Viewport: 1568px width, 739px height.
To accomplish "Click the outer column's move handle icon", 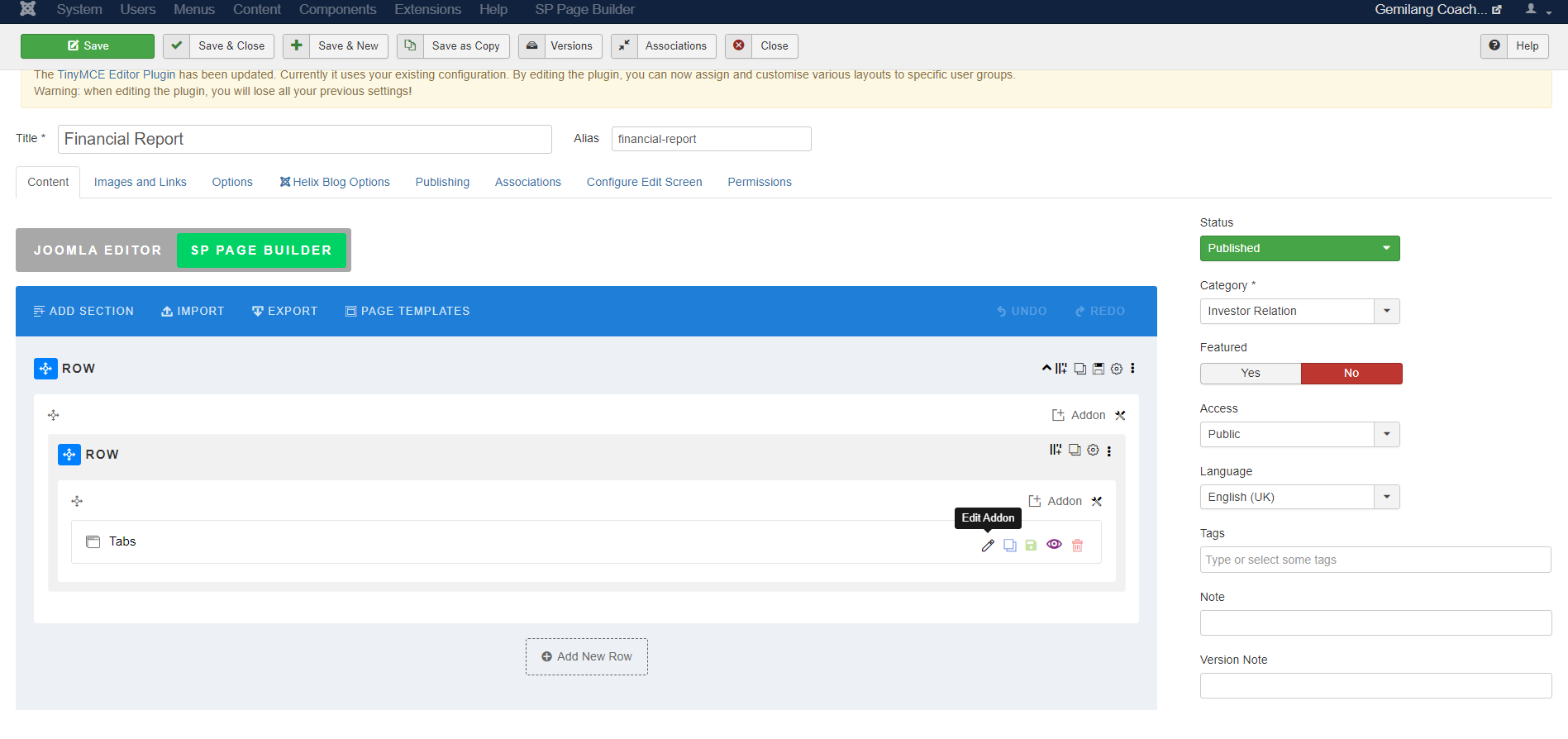I will pyautogui.click(x=54, y=415).
